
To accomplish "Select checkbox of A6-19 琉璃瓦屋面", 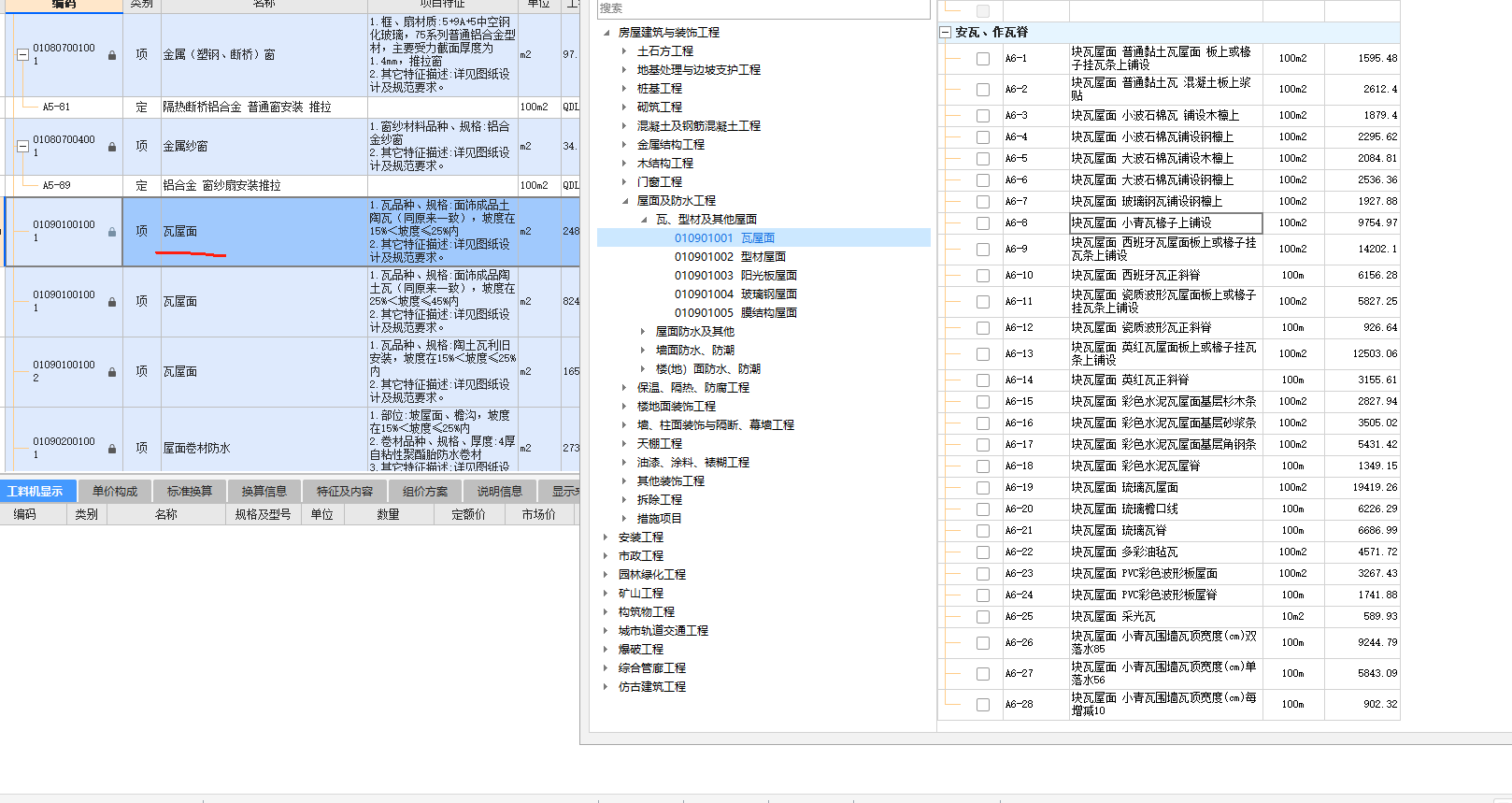I will [x=983, y=488].
